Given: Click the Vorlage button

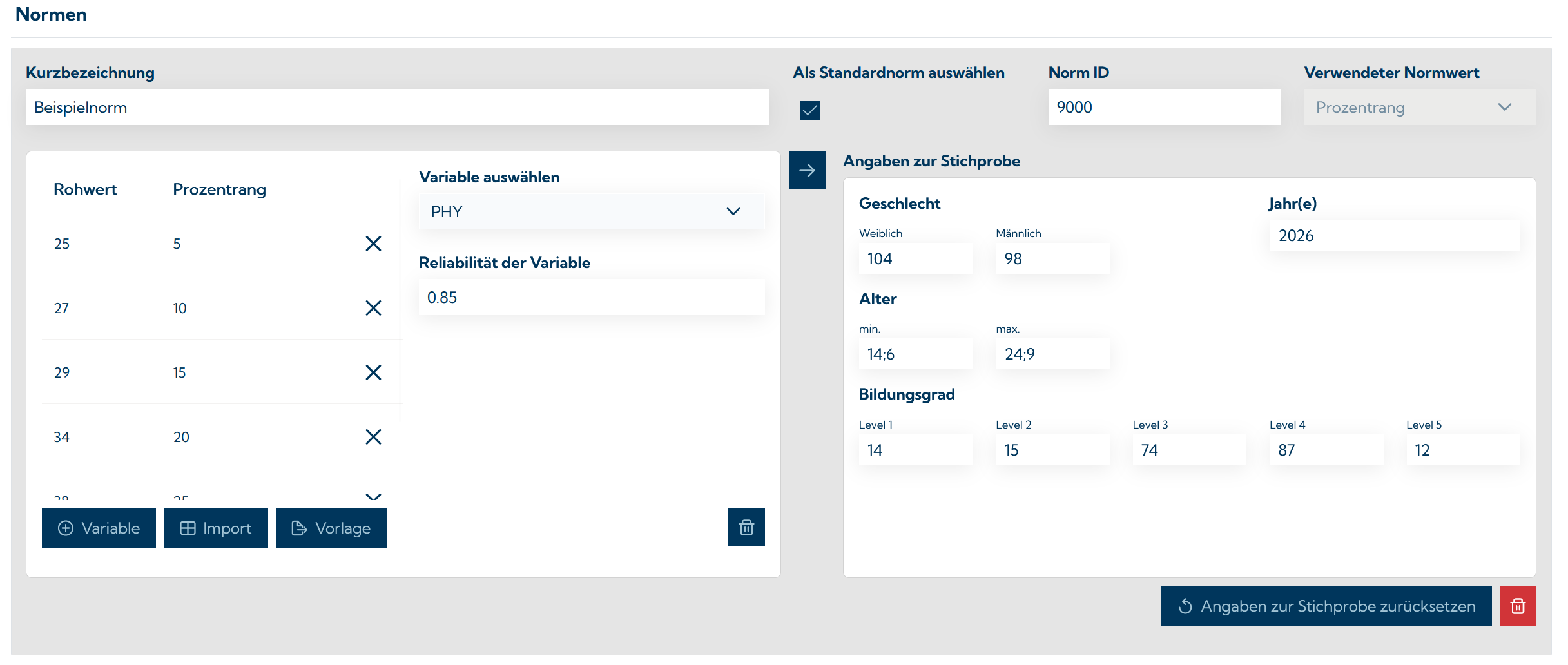Looking at the screenshot, I should tap(331, 528).
